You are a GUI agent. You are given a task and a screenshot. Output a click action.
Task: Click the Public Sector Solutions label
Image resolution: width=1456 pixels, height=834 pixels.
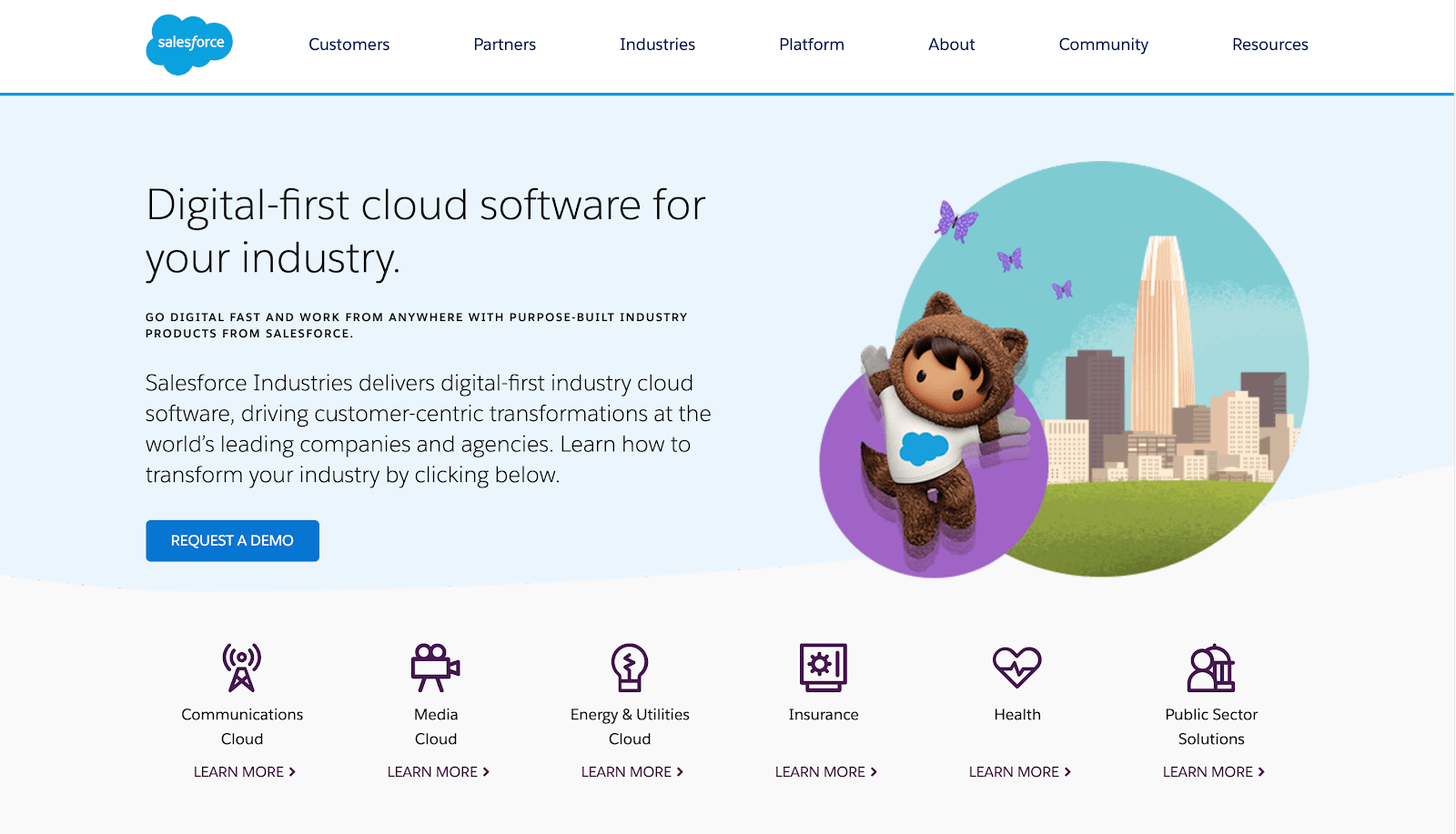1211,727
